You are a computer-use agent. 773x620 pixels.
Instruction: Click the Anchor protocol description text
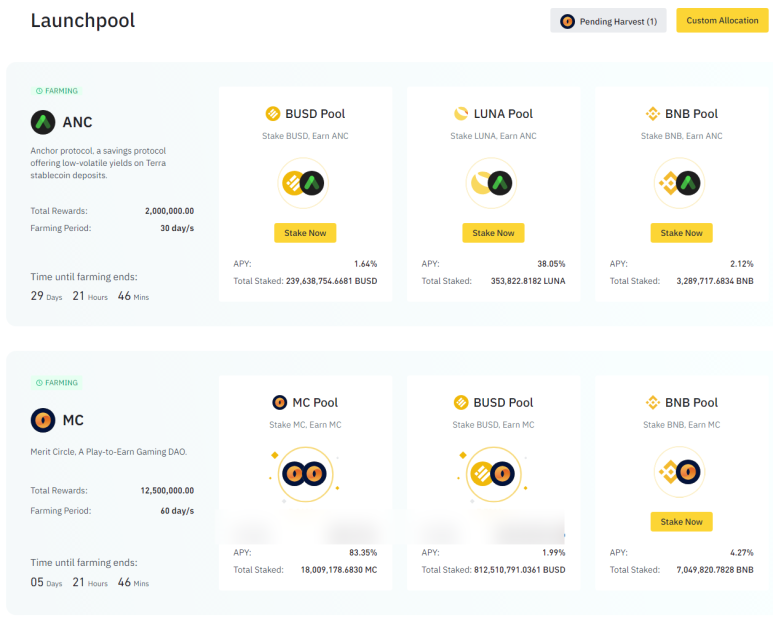[x=98, y=163]
